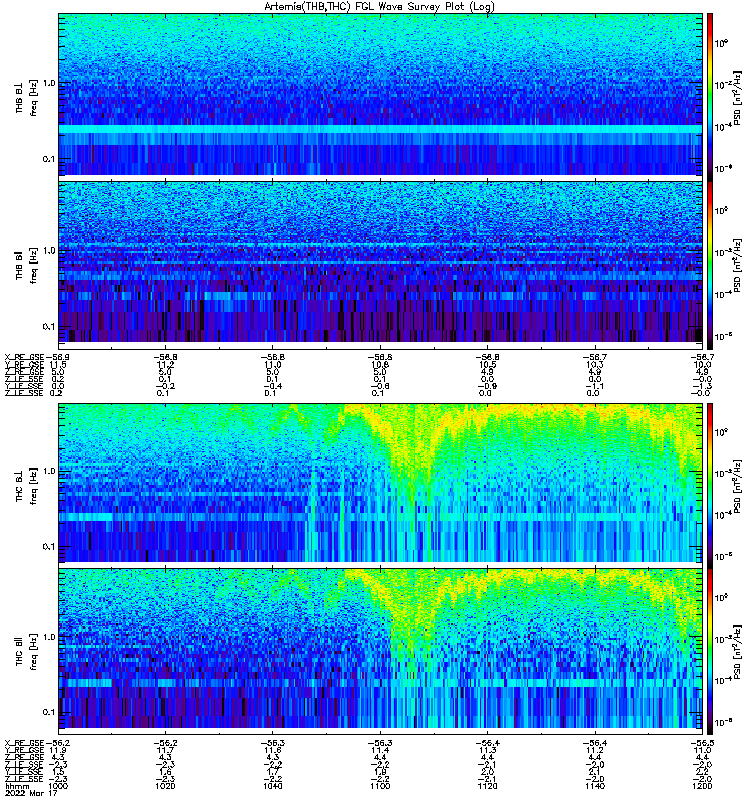The image size is (750, 800).
Task: Click the '0.1' frequency tick of THB B⊥ panel
Action: (48, 159)
